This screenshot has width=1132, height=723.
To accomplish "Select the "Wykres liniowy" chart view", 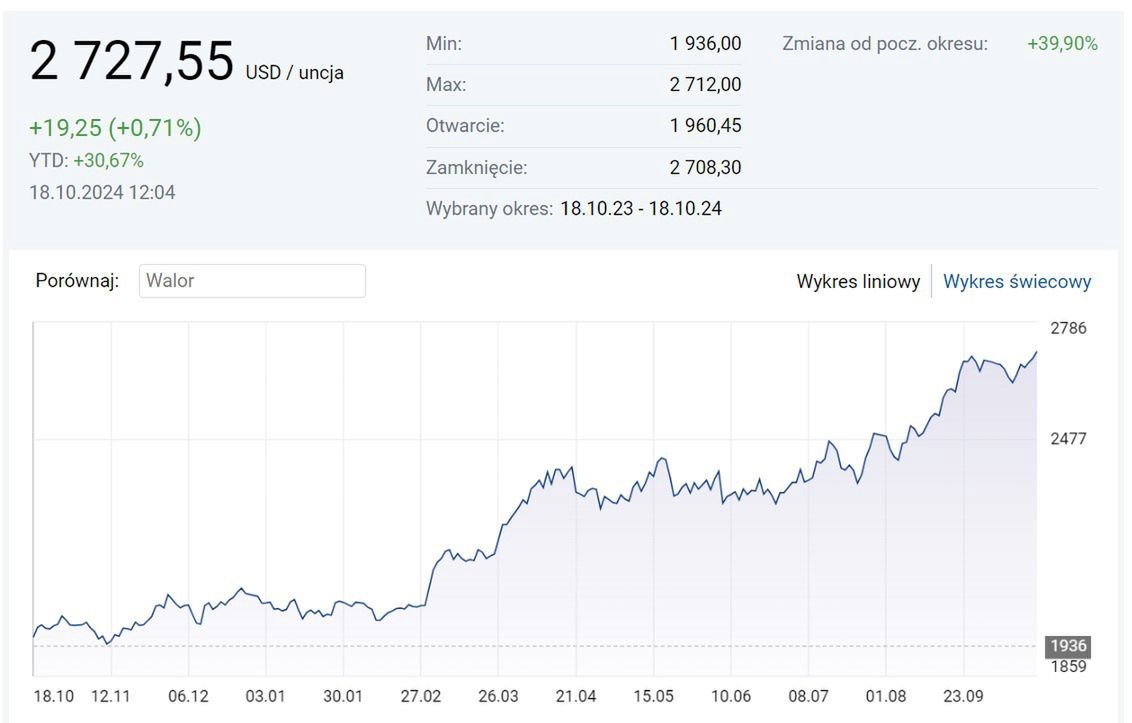I will (858, 282).
